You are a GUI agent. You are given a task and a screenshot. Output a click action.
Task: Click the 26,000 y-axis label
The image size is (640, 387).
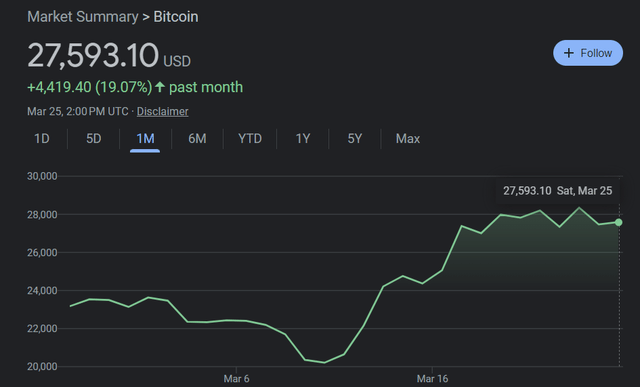[42, 253]
